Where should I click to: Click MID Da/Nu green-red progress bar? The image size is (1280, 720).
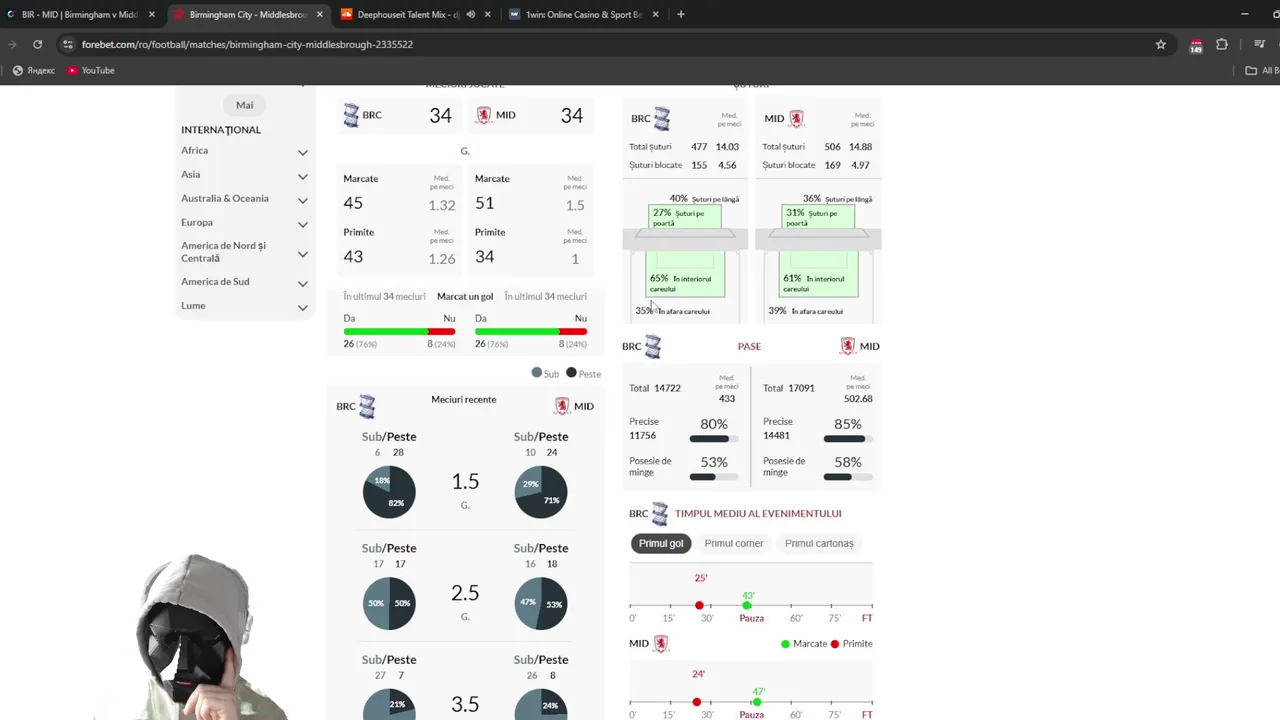pyautogui.click(x=531, y=331)
